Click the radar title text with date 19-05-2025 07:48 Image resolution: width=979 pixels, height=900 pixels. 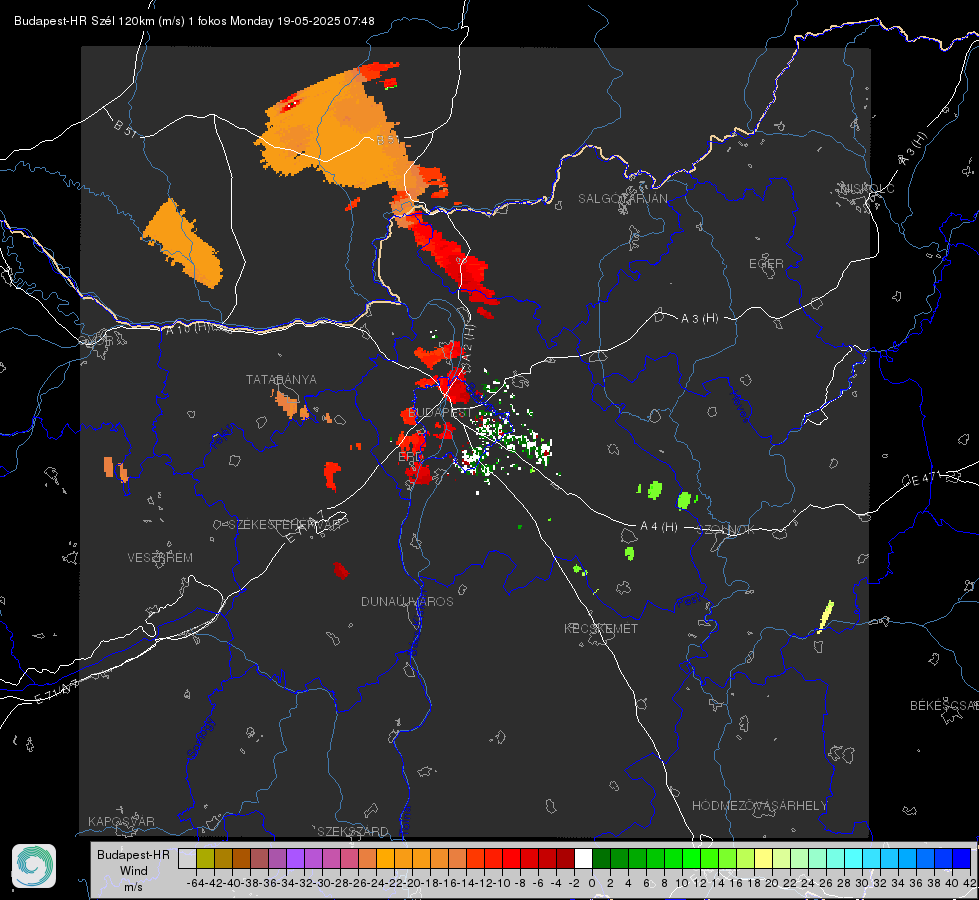pyautogui.click(x=194, y=21)
